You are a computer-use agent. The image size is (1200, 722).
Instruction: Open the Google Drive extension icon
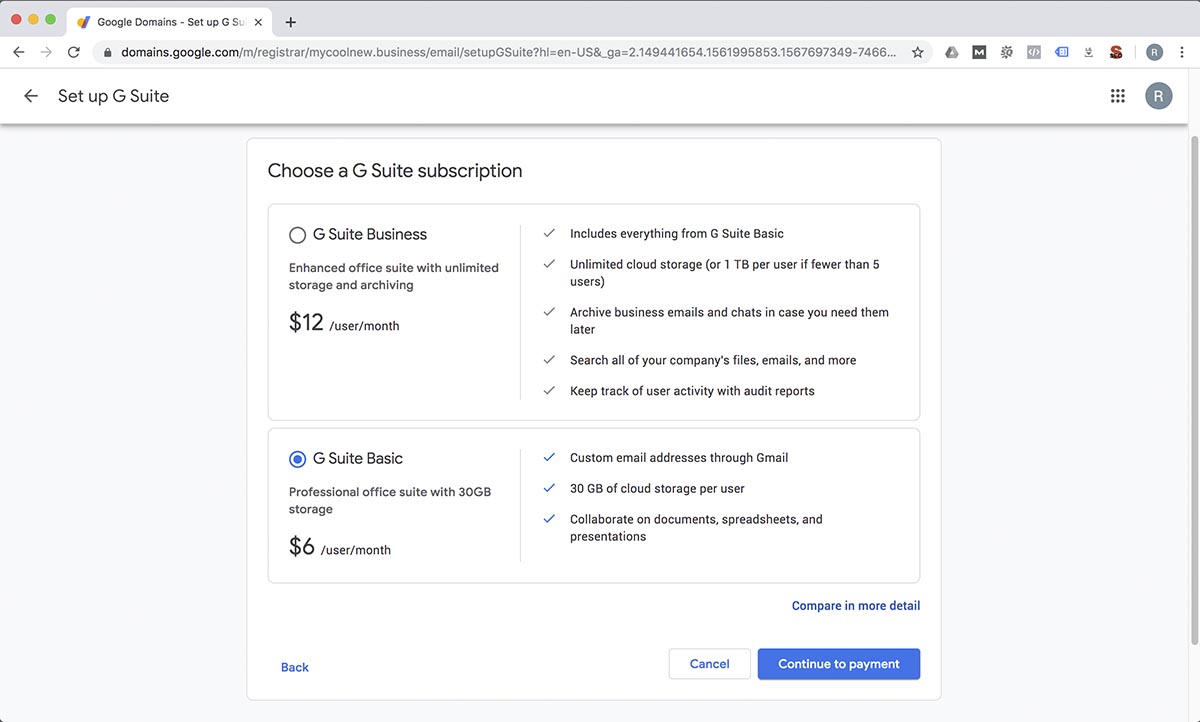[951, 51]
